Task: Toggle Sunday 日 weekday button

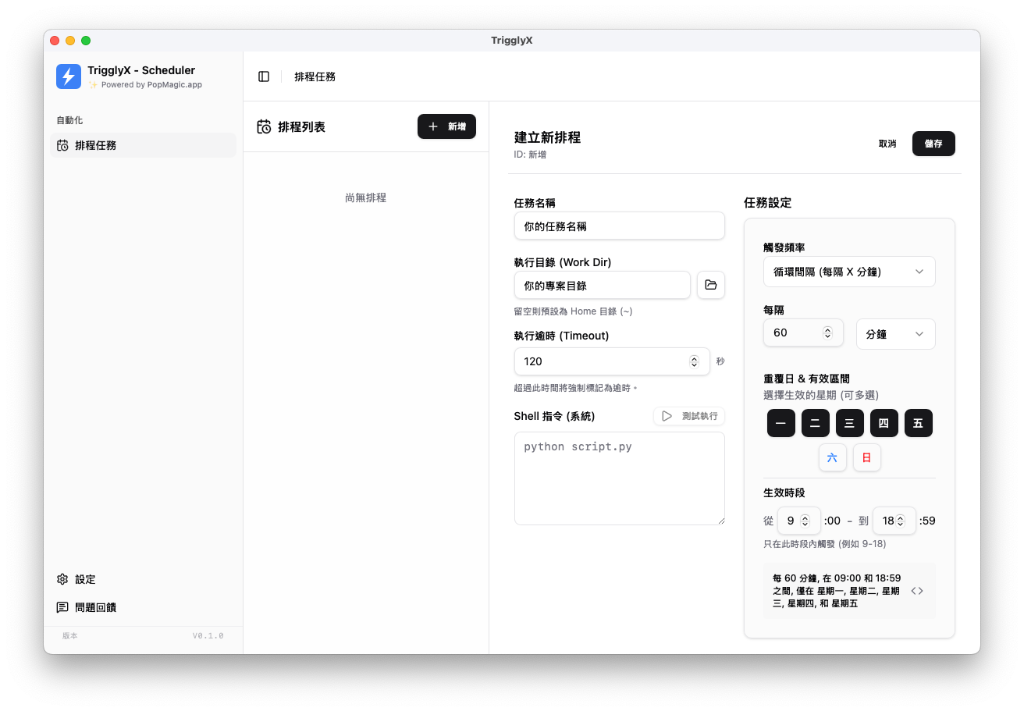Action: coord(867,458)
